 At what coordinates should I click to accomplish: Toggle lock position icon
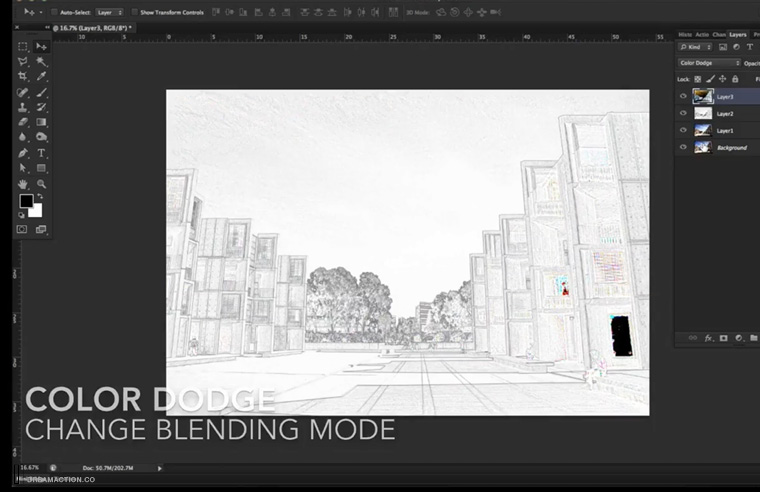click(x=723, y=79)
